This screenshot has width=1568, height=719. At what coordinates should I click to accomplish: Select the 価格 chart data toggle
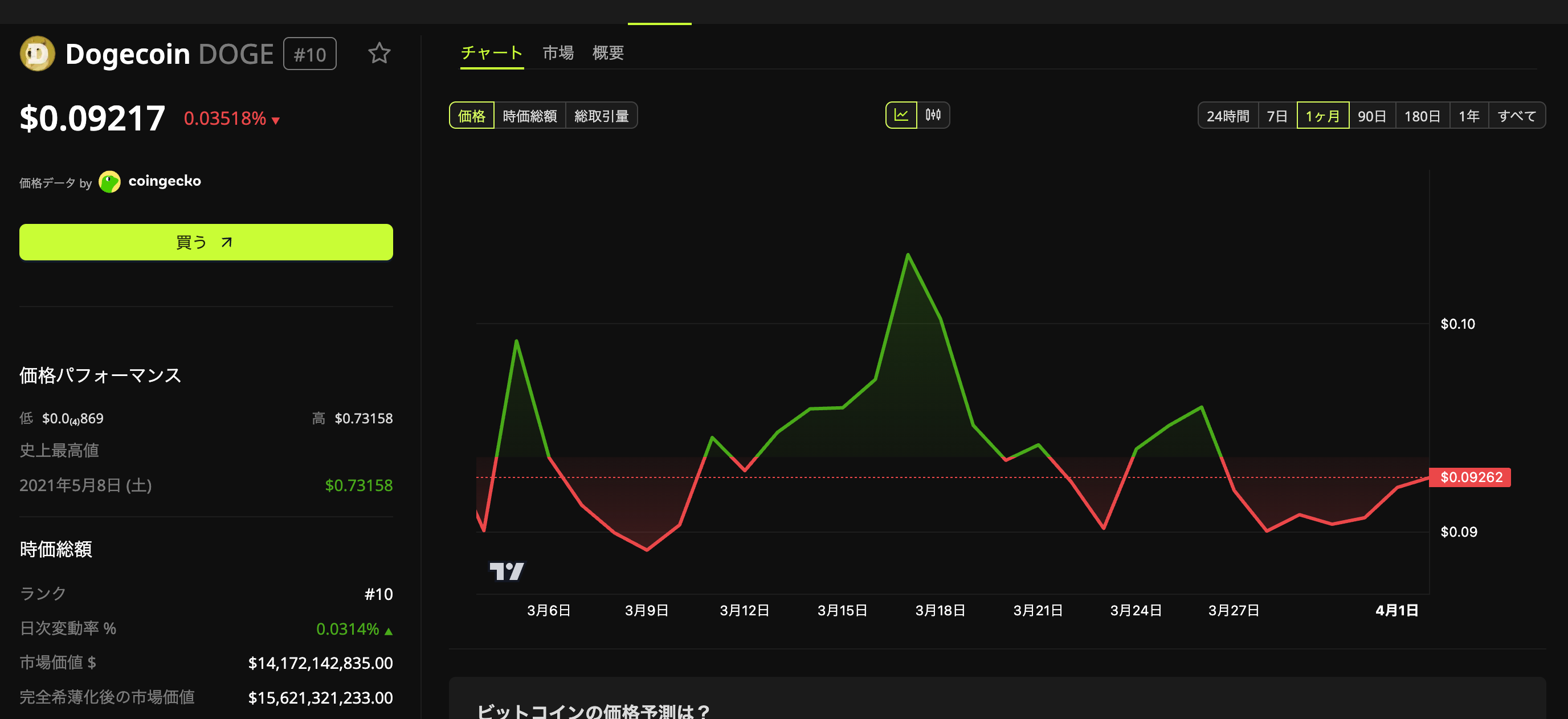471,116
